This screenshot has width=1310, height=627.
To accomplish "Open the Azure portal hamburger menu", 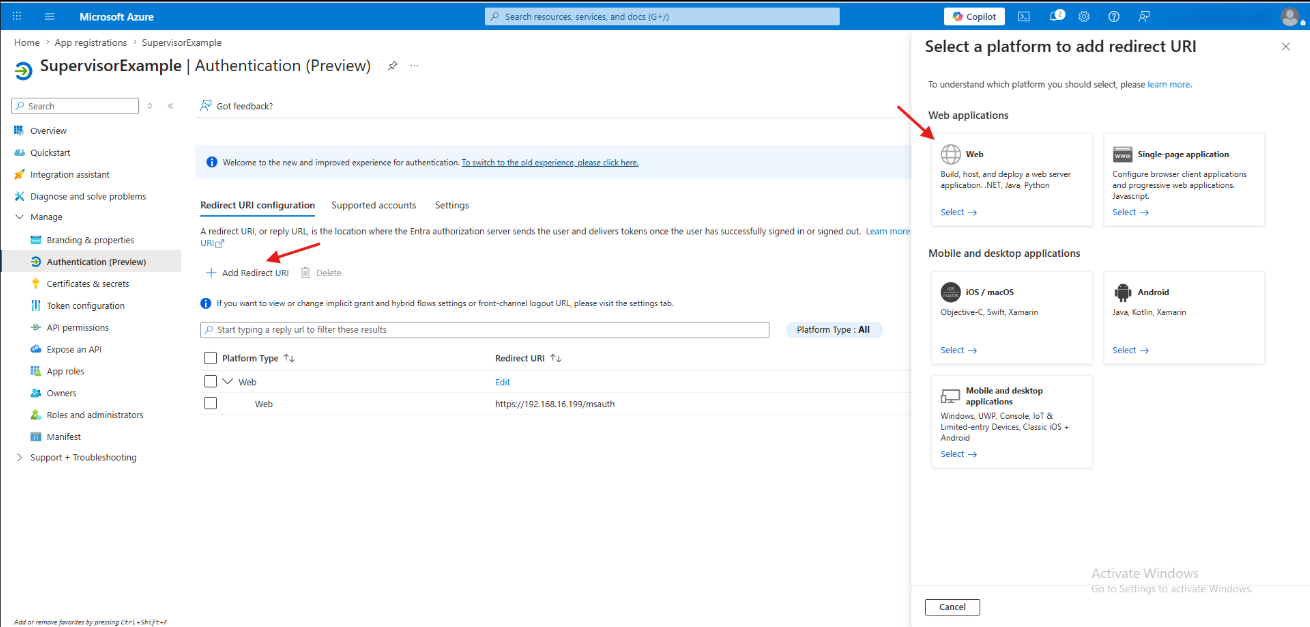I will coord(50,17).
